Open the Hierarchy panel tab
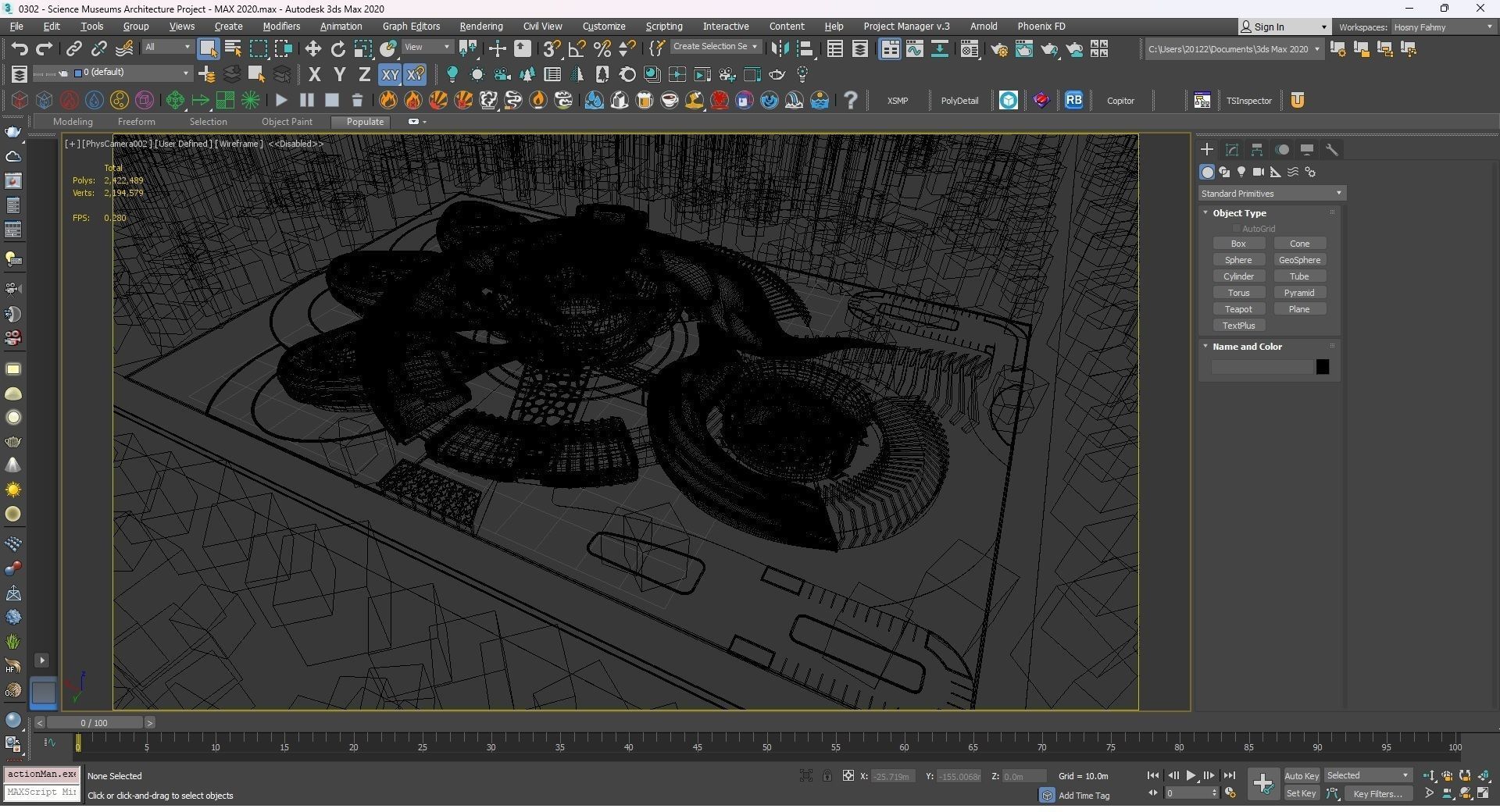 [1257, 150]
